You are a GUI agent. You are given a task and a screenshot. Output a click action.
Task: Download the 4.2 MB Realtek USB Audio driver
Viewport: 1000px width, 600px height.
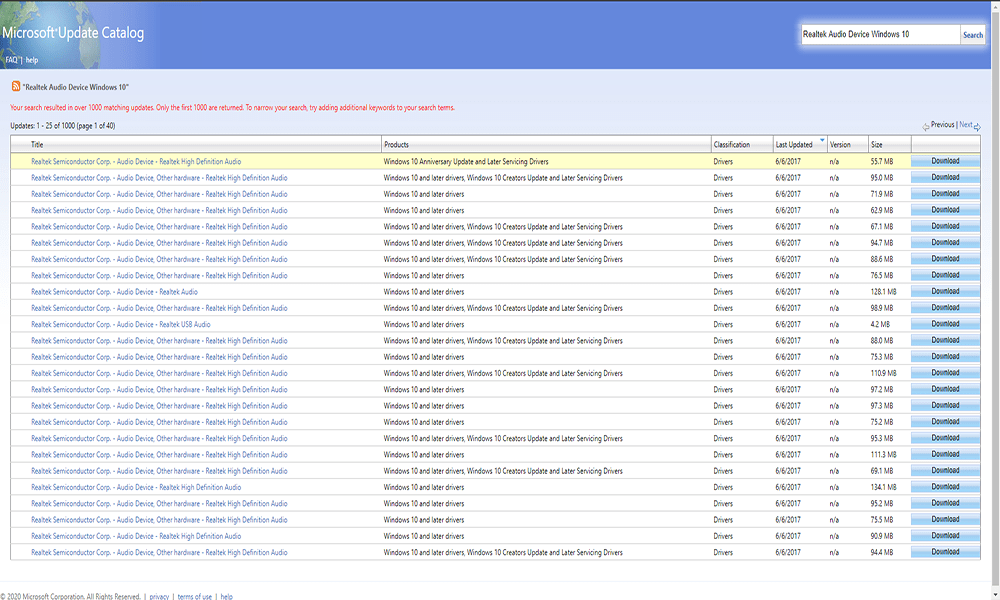[945, 324]
